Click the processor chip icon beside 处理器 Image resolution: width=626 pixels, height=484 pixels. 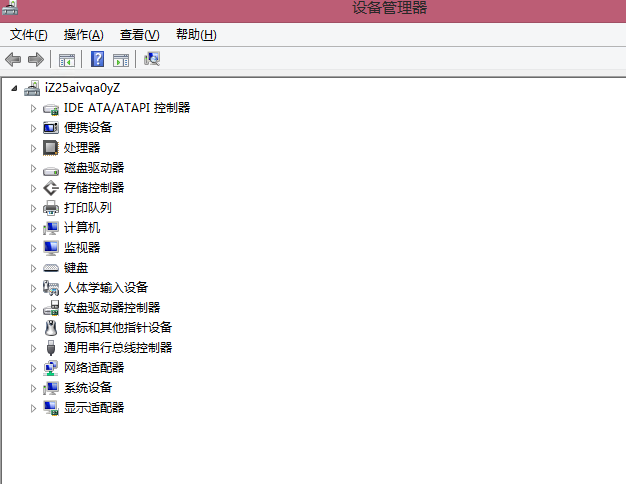pos(51,148)
